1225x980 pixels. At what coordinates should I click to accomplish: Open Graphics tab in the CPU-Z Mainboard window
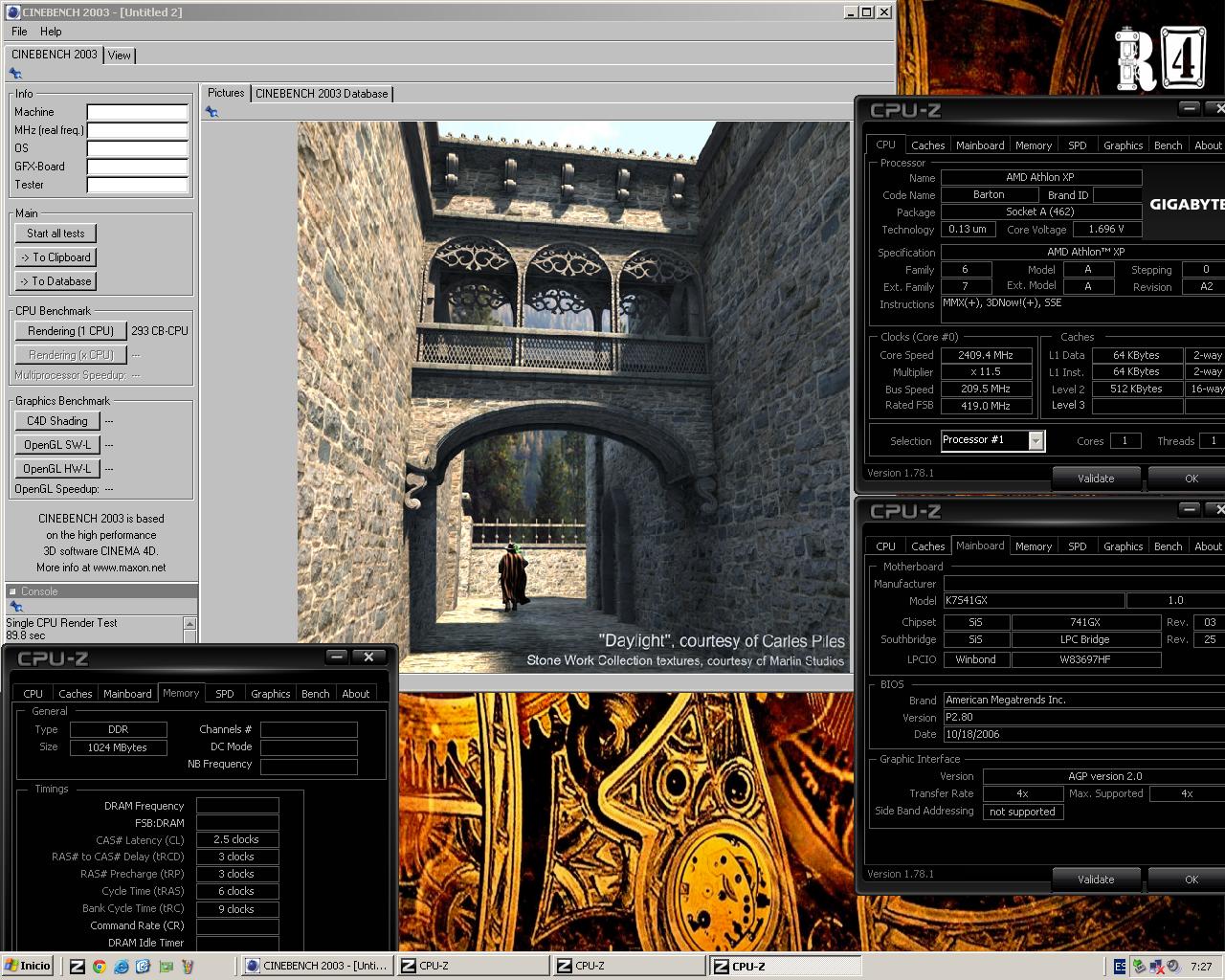(1123, 546)
